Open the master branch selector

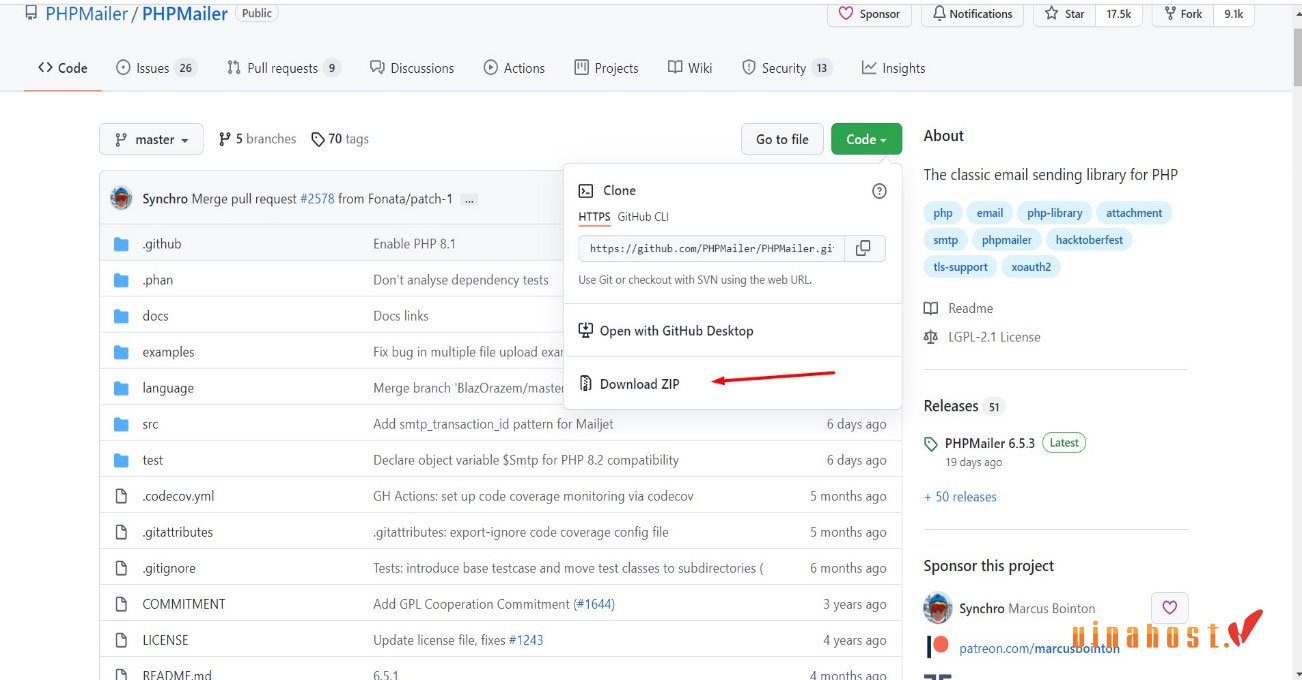[x=151, y=139]
